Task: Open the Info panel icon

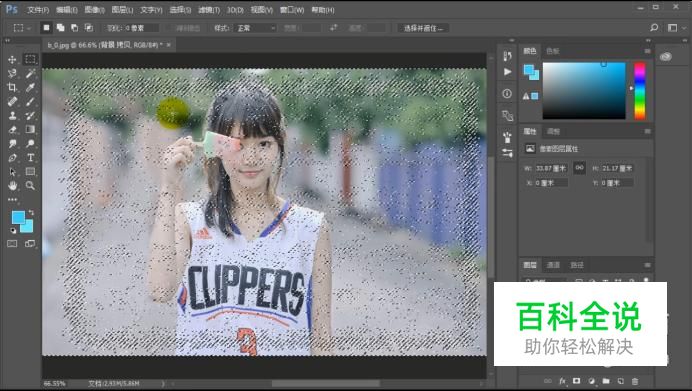Action: (x=507, y=94)
